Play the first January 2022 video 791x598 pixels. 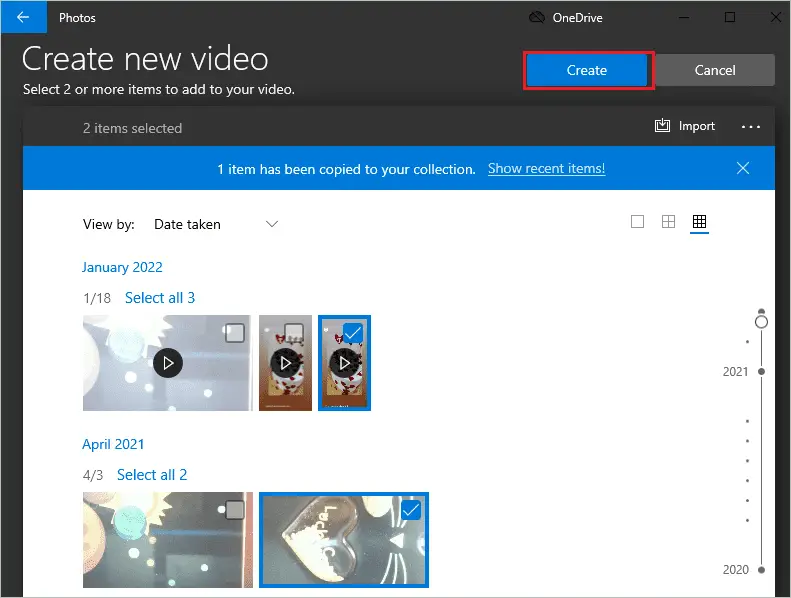tap(168, 363)
